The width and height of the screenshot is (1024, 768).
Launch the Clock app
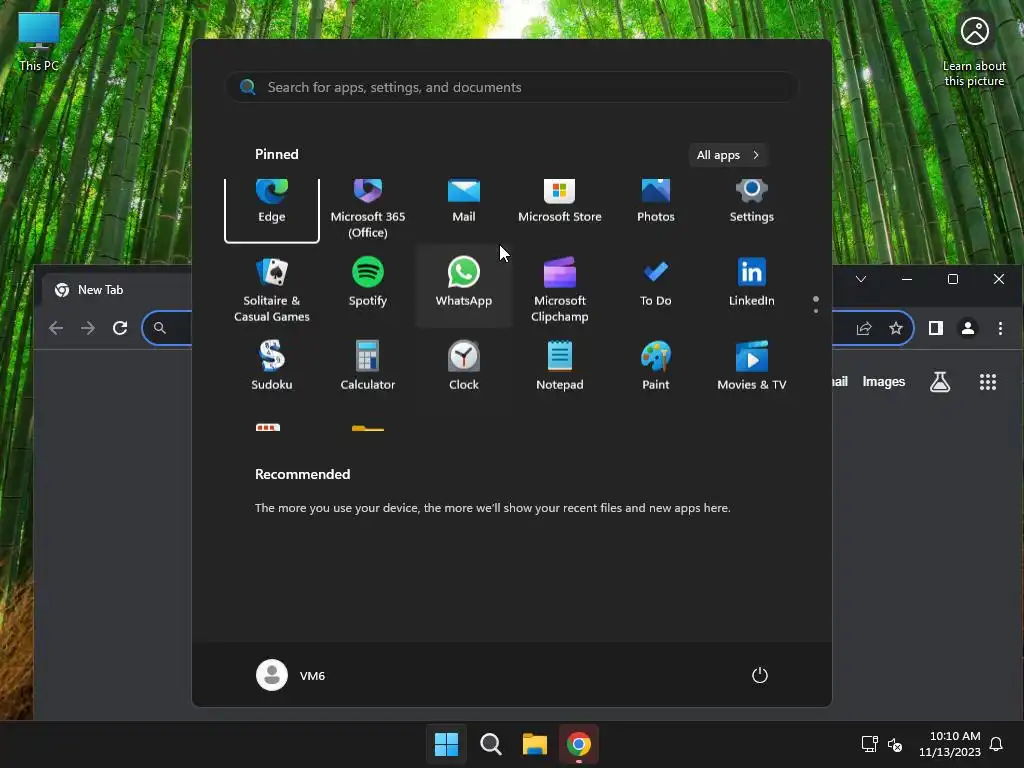pyautogui.click(x=464, y=366)
